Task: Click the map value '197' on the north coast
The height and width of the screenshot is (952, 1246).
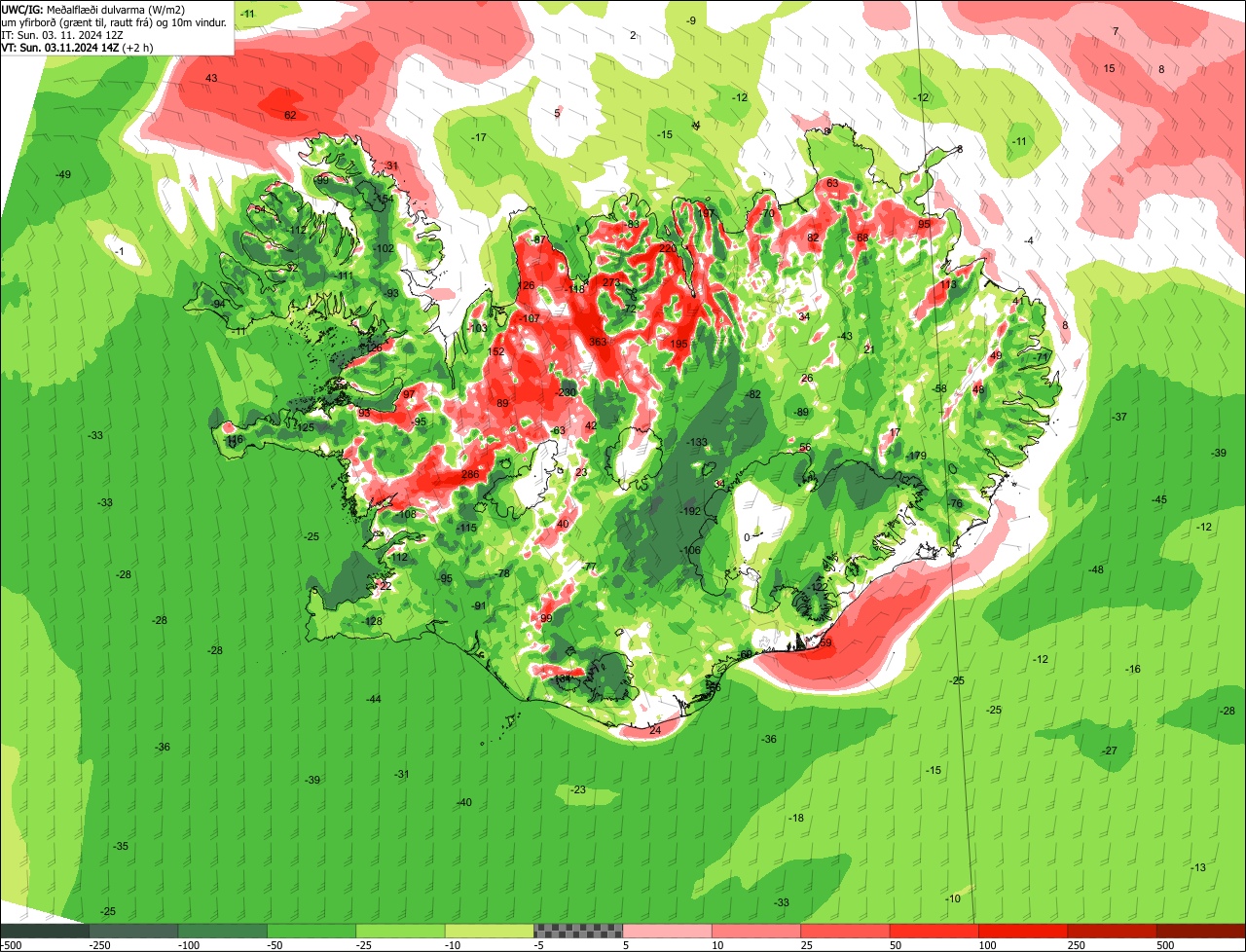Action: tap(706, 213)
